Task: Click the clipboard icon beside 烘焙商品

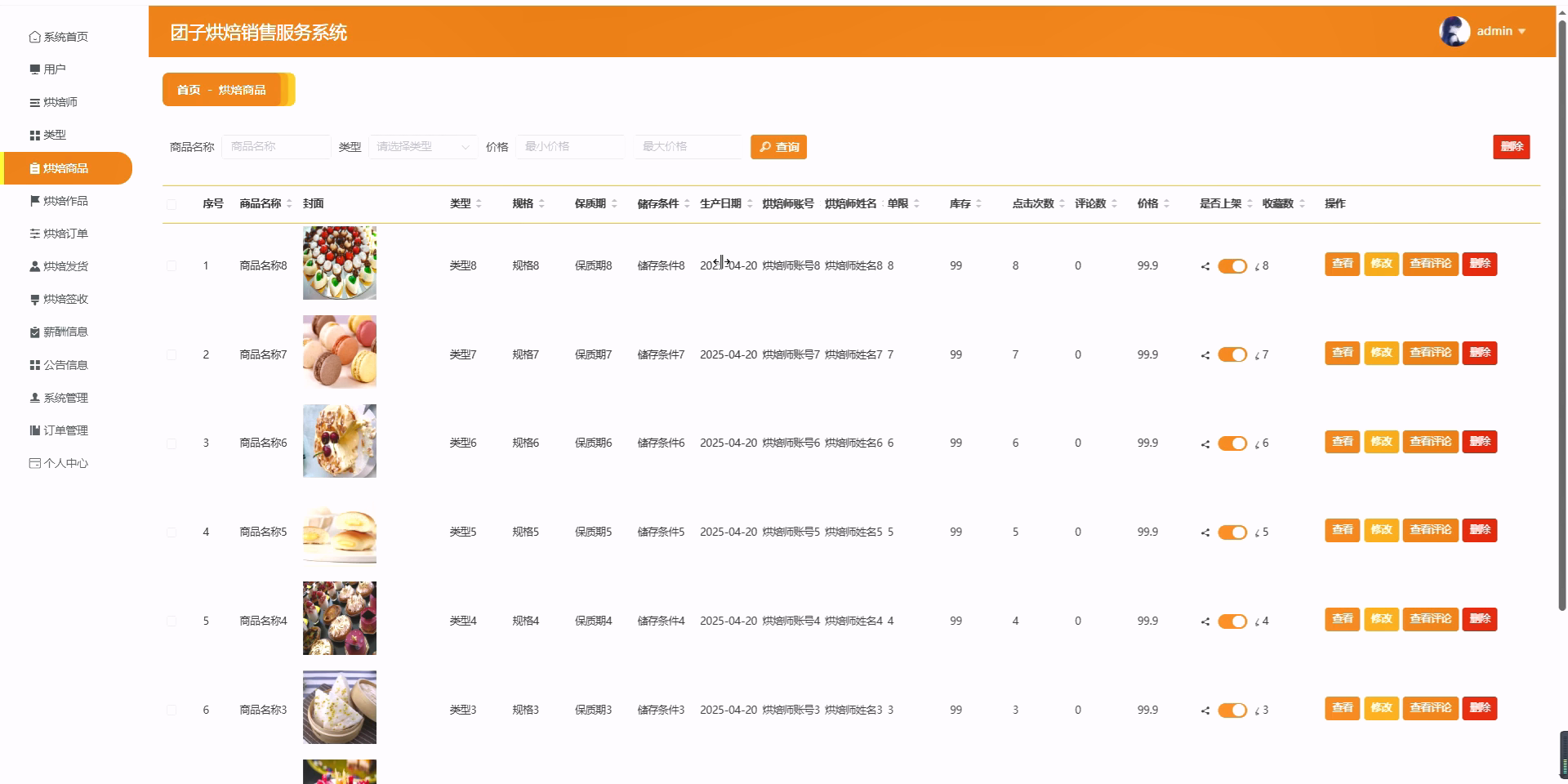Action: tap(34, 168)
